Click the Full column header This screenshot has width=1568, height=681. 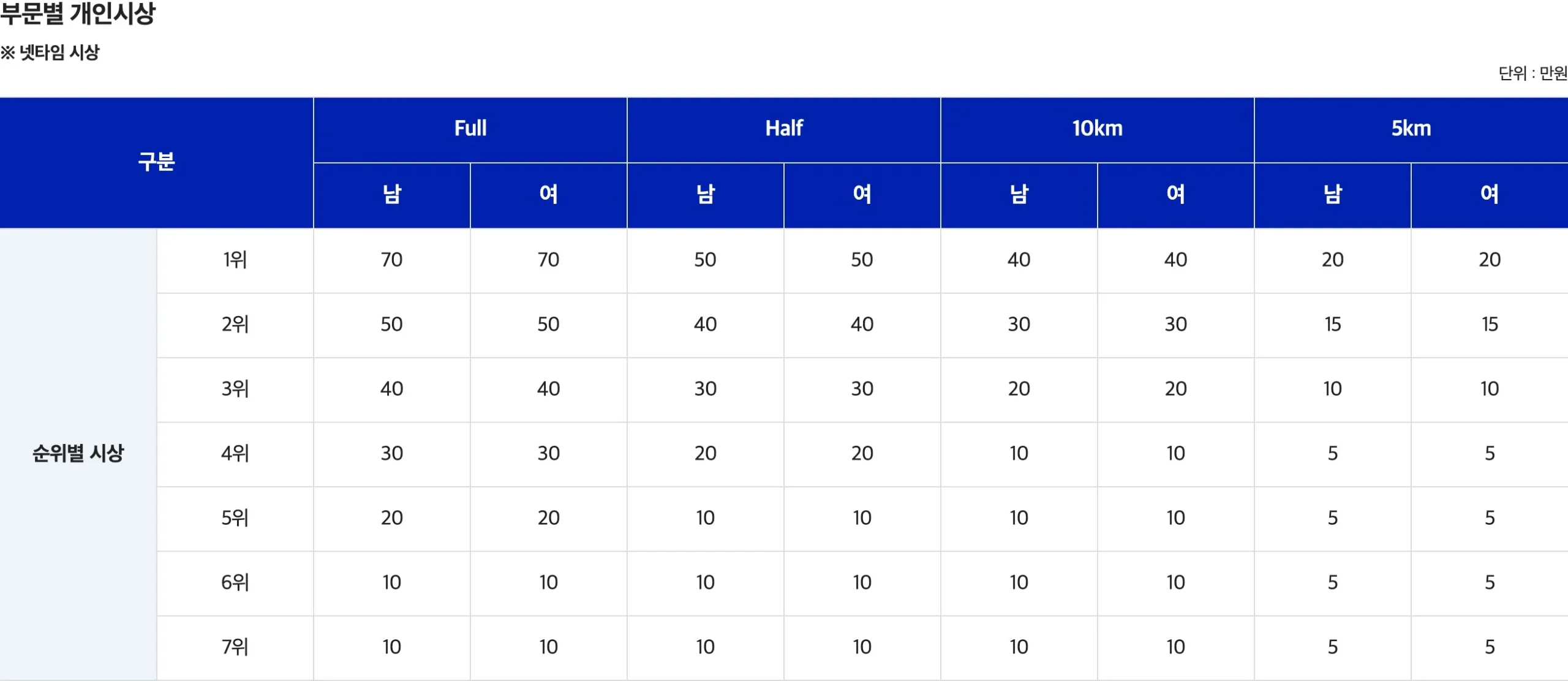point(470,129)
